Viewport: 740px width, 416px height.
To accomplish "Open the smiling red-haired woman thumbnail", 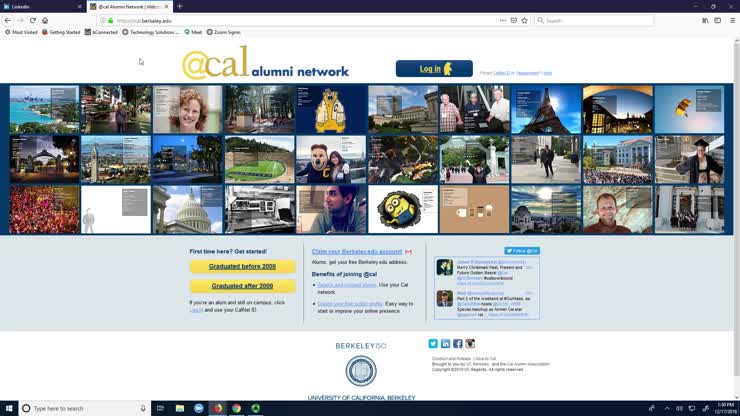I will (187, 110).
